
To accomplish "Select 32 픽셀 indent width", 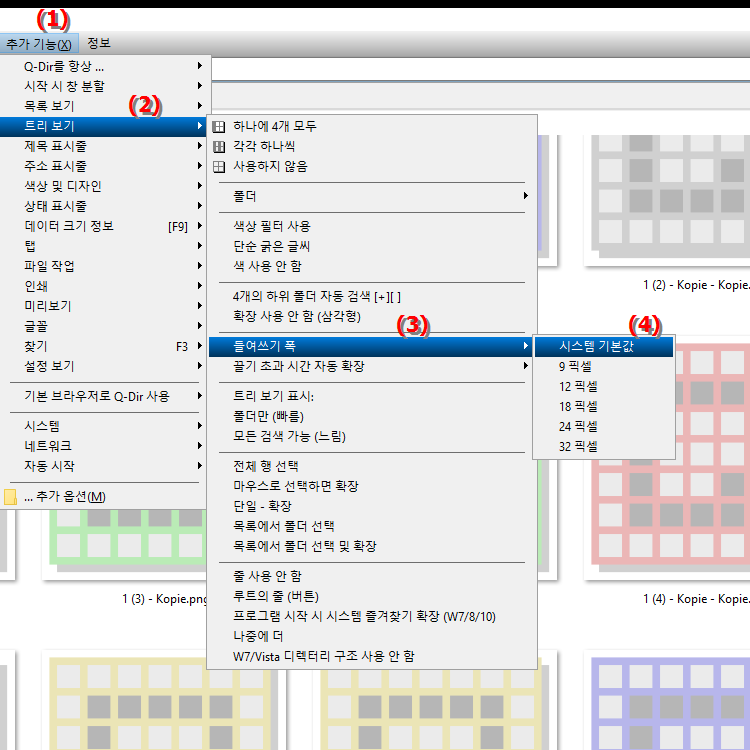I will [x=604, y=447].
